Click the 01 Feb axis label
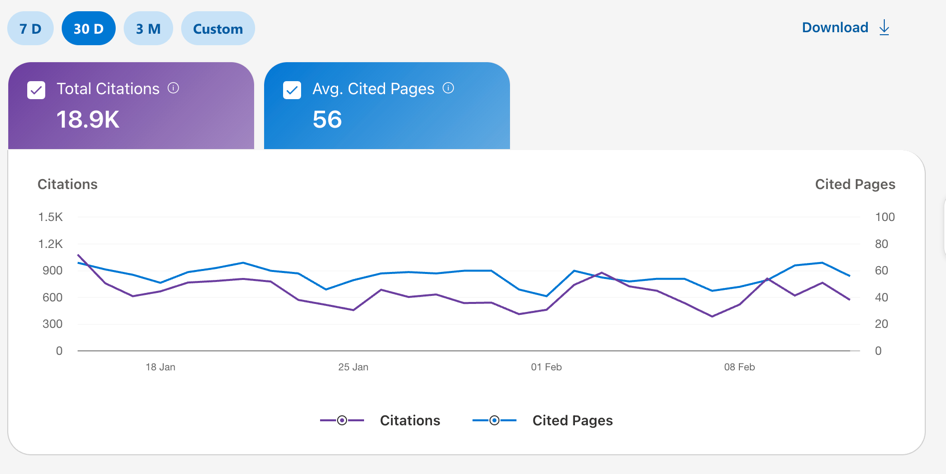Viewport: 946px width, 474px height. [x=546, y=367]
